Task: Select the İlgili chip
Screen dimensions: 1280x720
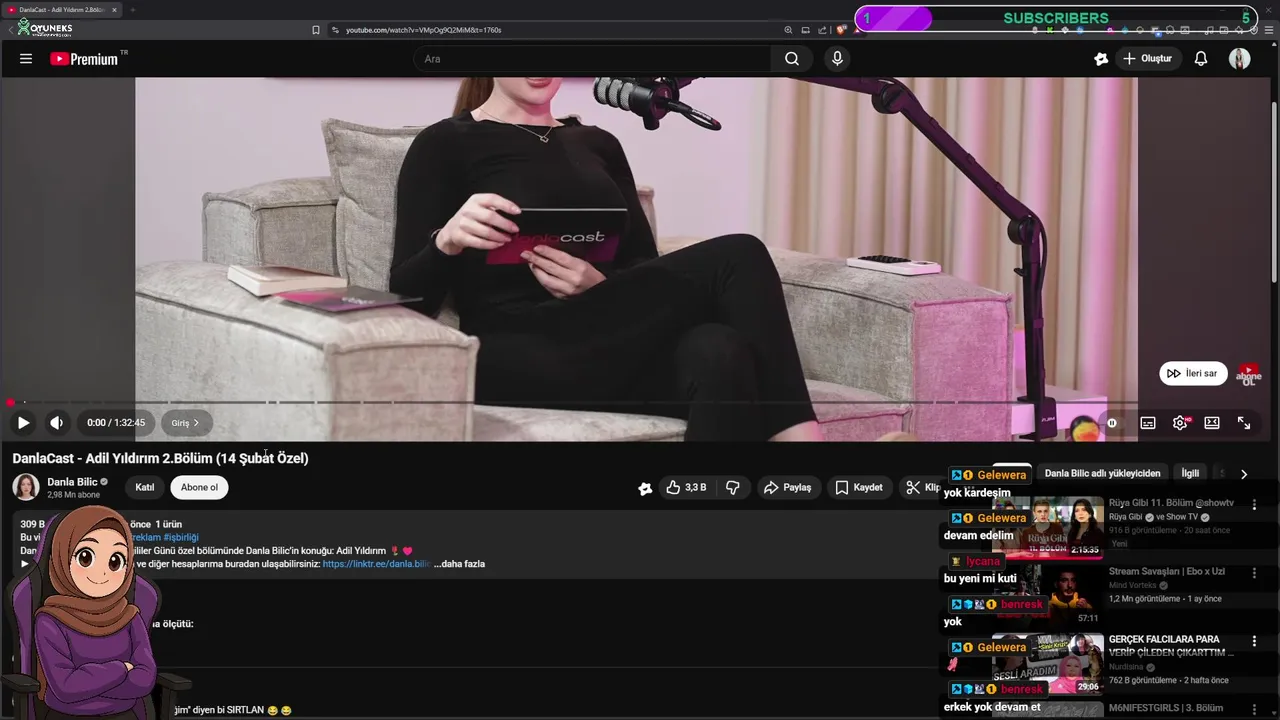Action: 1190,473
